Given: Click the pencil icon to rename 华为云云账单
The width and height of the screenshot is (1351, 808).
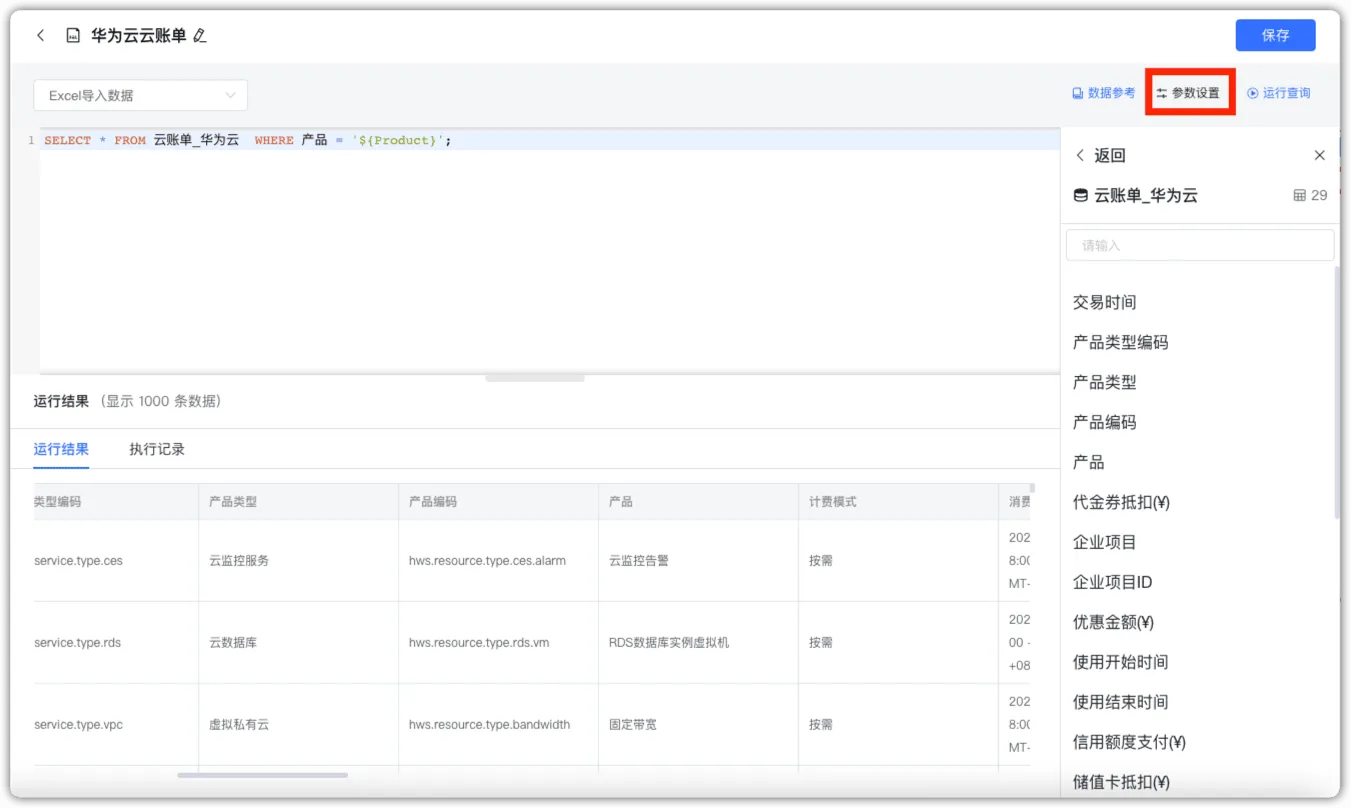Looking at the screenshot, I should tap(200, 36).
